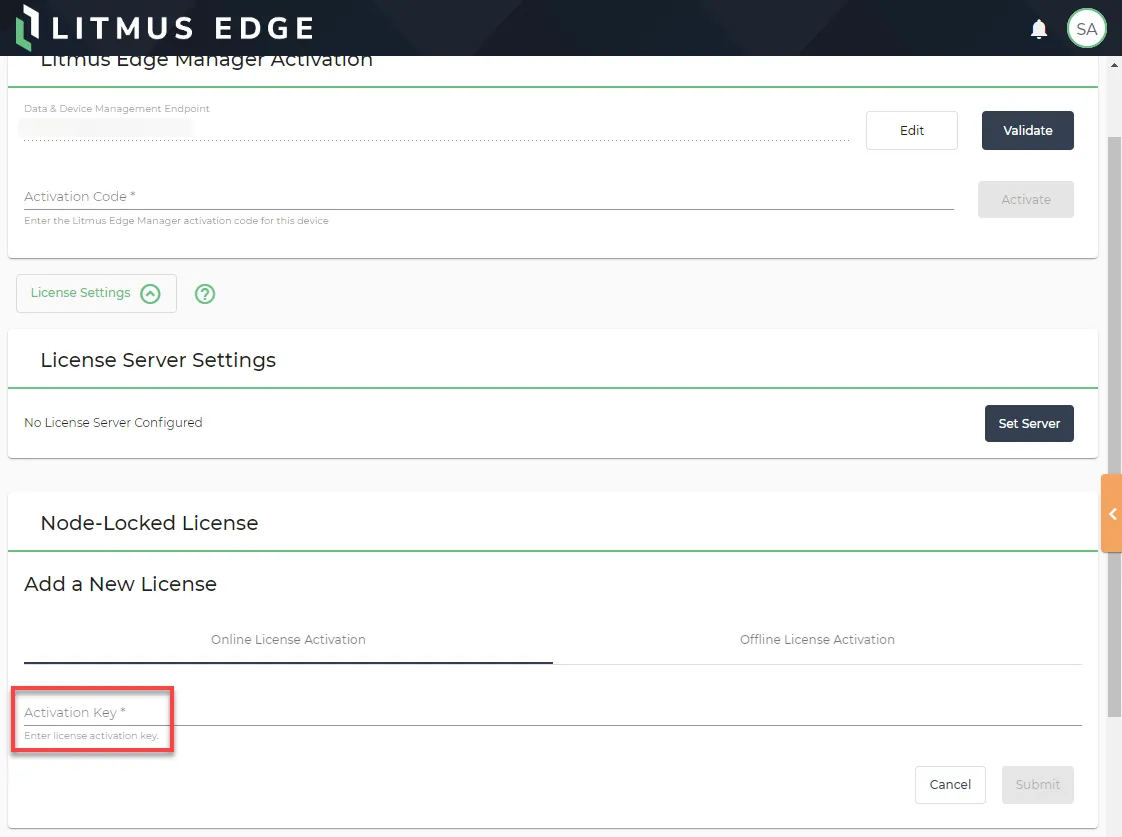Validate the management endpoint
1122x837 pixels.
pos(1028,130)
